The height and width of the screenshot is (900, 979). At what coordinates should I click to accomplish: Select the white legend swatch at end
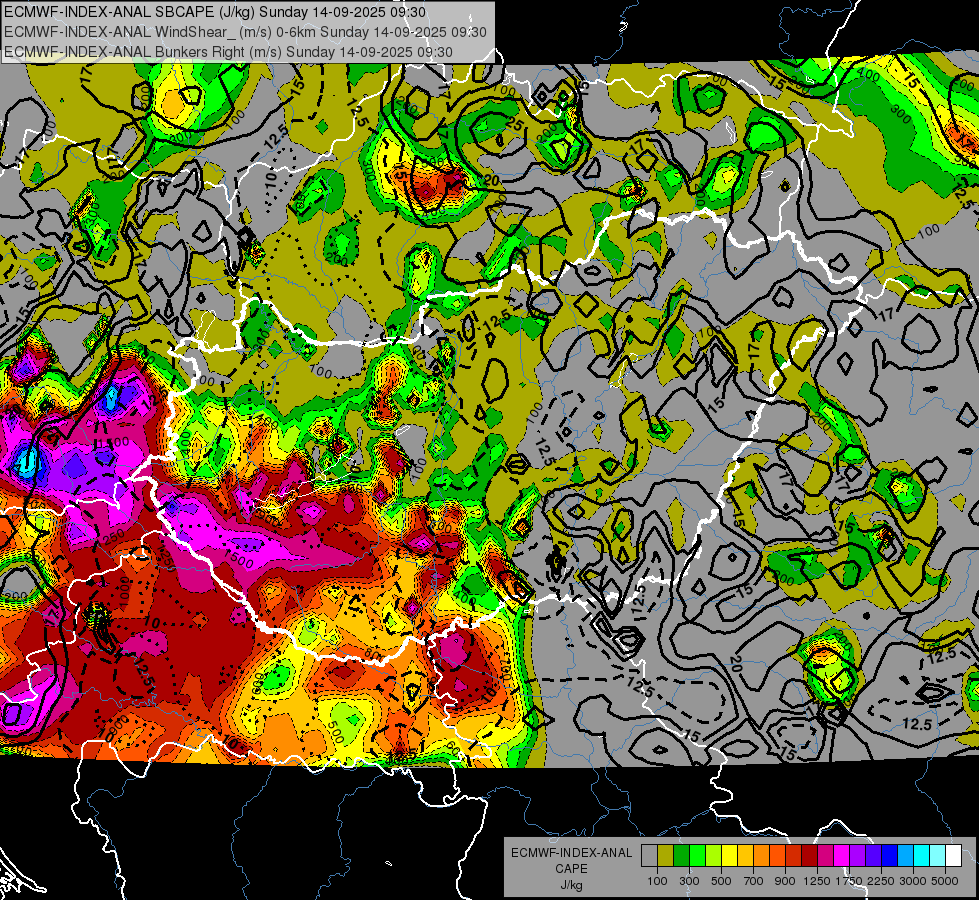[953, 856]
